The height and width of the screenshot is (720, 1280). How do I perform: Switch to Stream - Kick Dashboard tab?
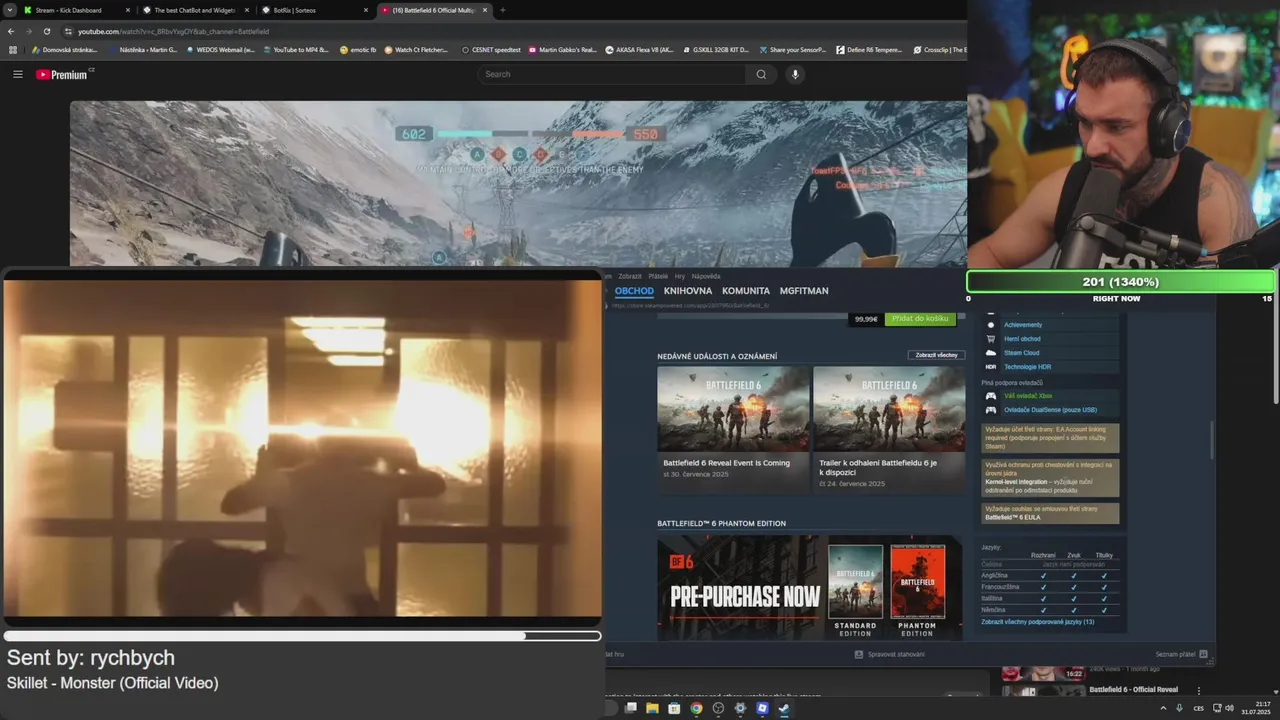coord(77,10)
